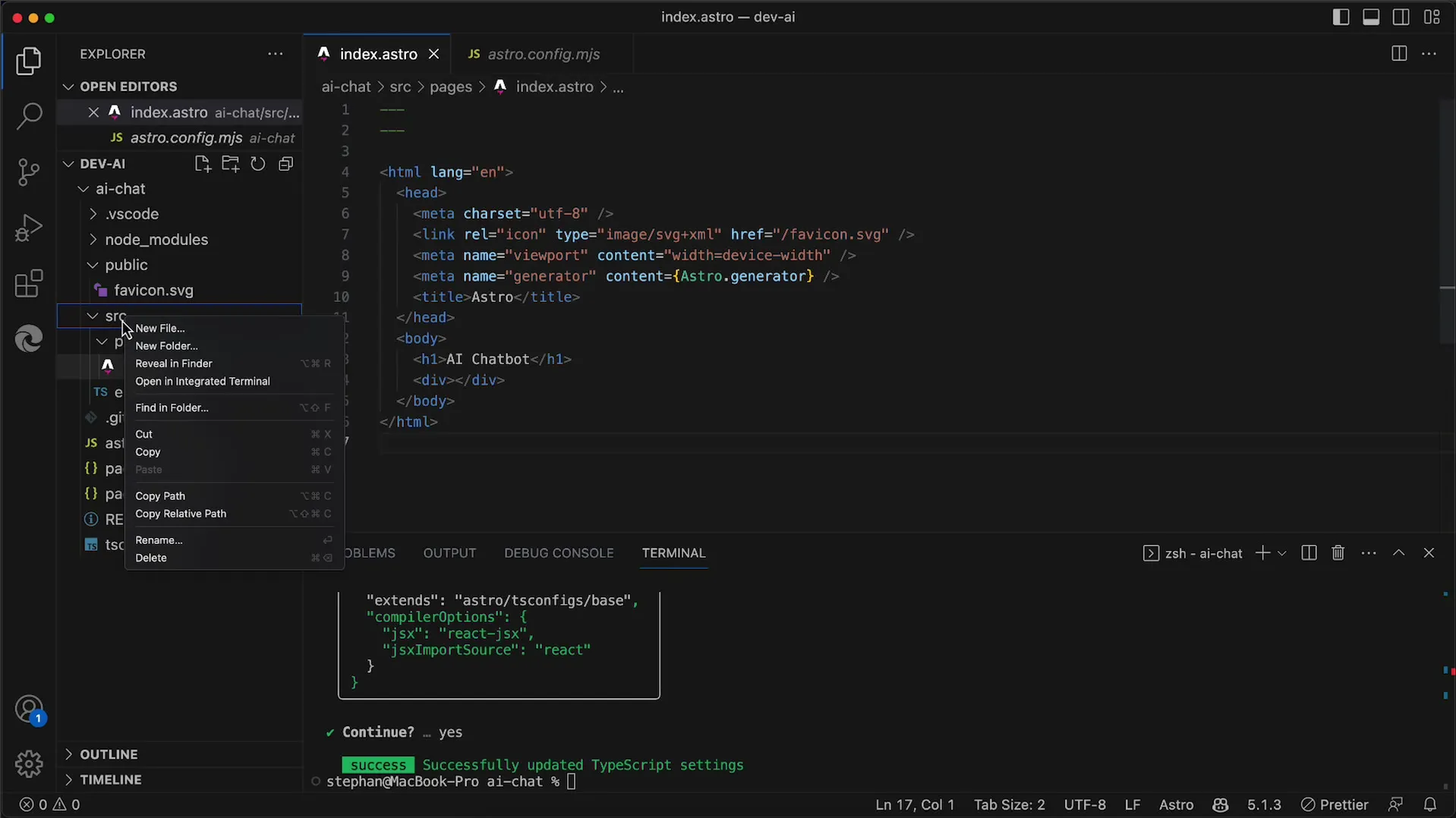1456x818 pixels.
Task: Select Rename... in context menu
Action: [x=235, y=540]
